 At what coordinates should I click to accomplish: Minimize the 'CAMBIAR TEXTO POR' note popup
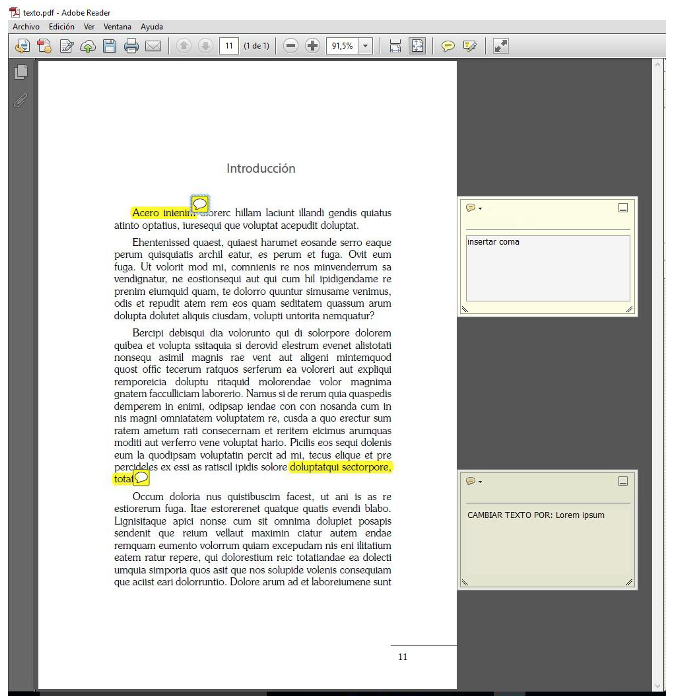tap(623, 481)
